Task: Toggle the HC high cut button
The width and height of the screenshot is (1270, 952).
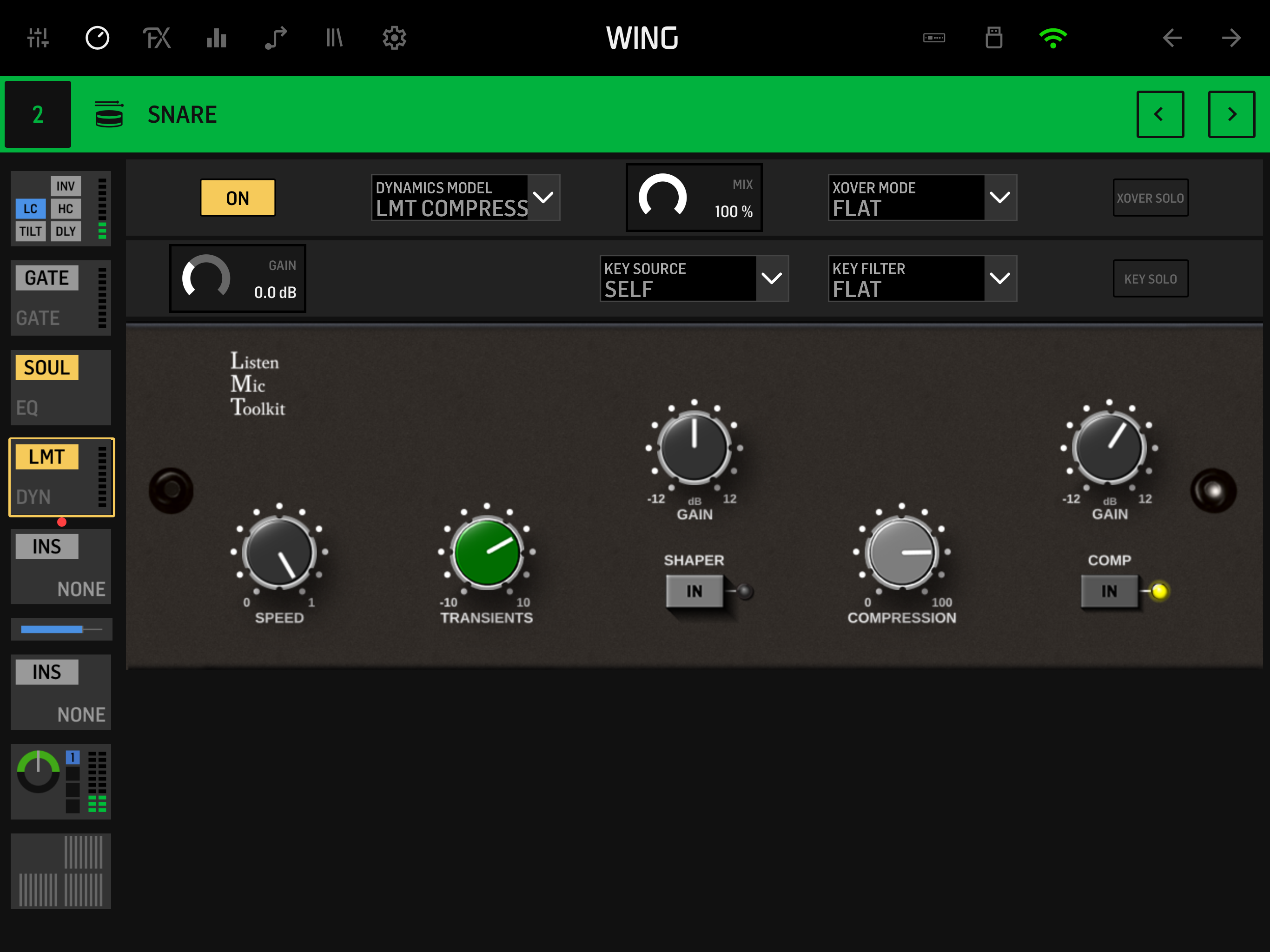Action: [x=66, y=208]
